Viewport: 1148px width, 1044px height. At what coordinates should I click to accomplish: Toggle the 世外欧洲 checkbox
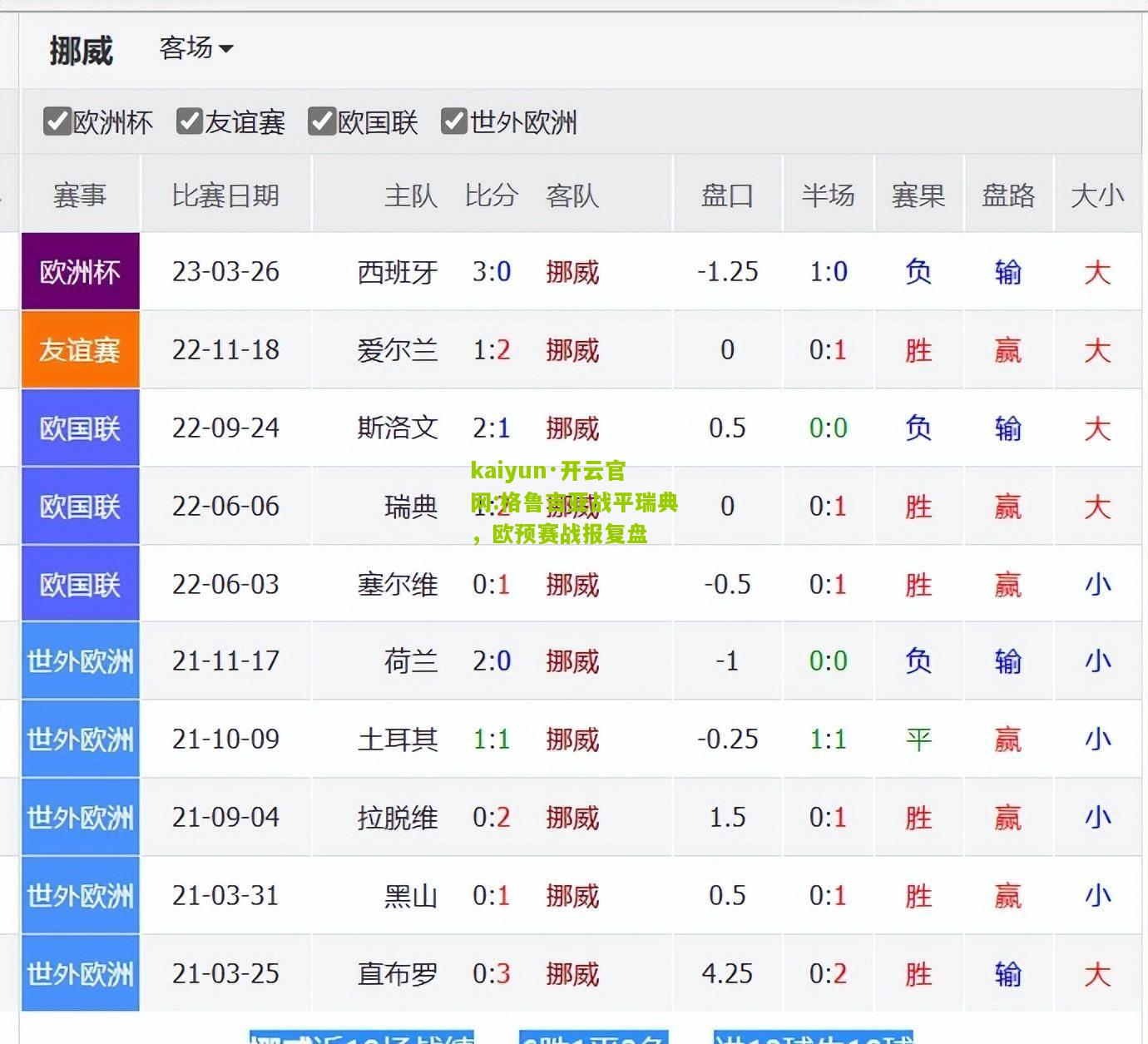(454, 121)
